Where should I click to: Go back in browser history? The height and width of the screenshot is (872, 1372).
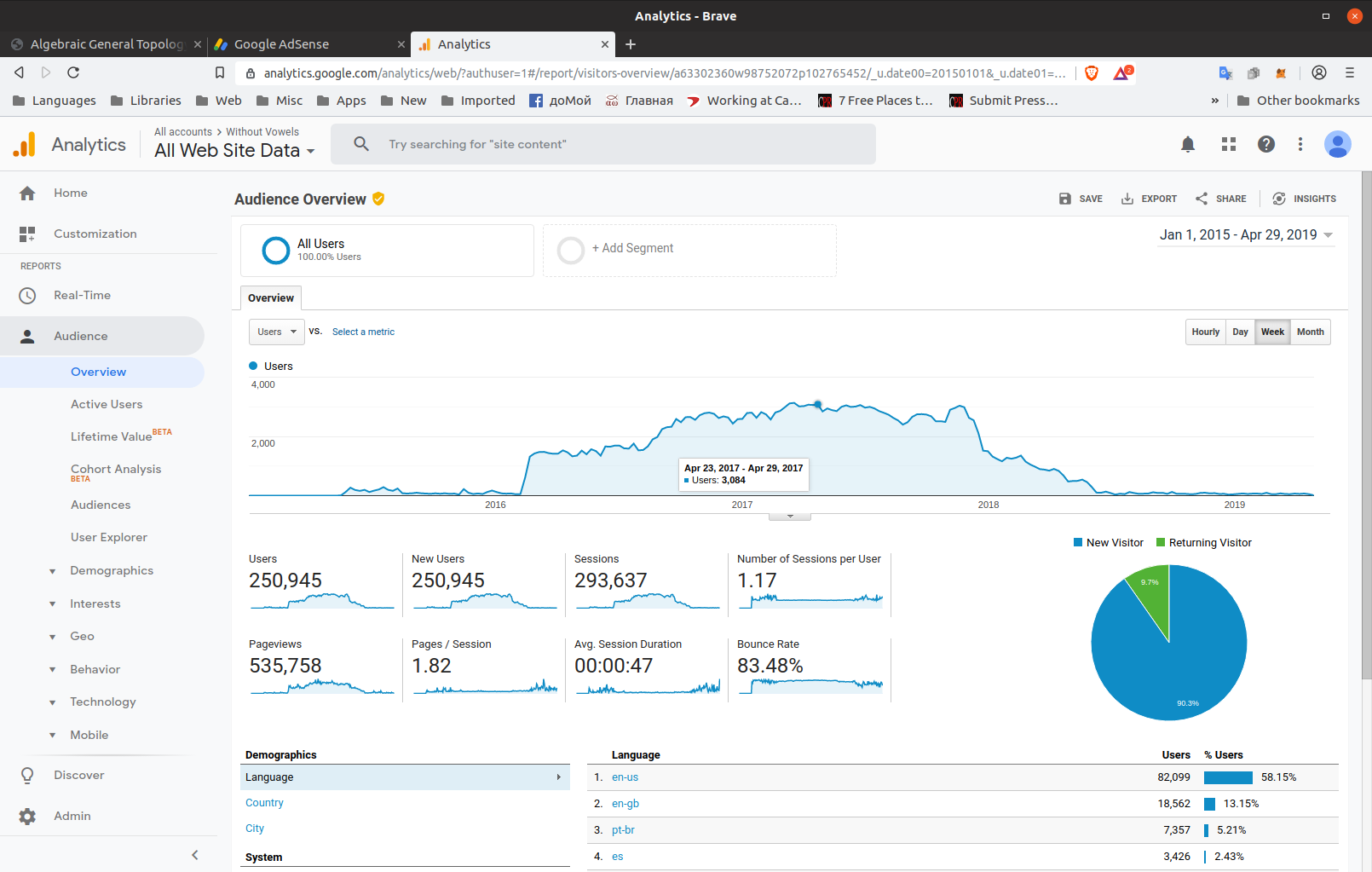[x=19, y=72]
